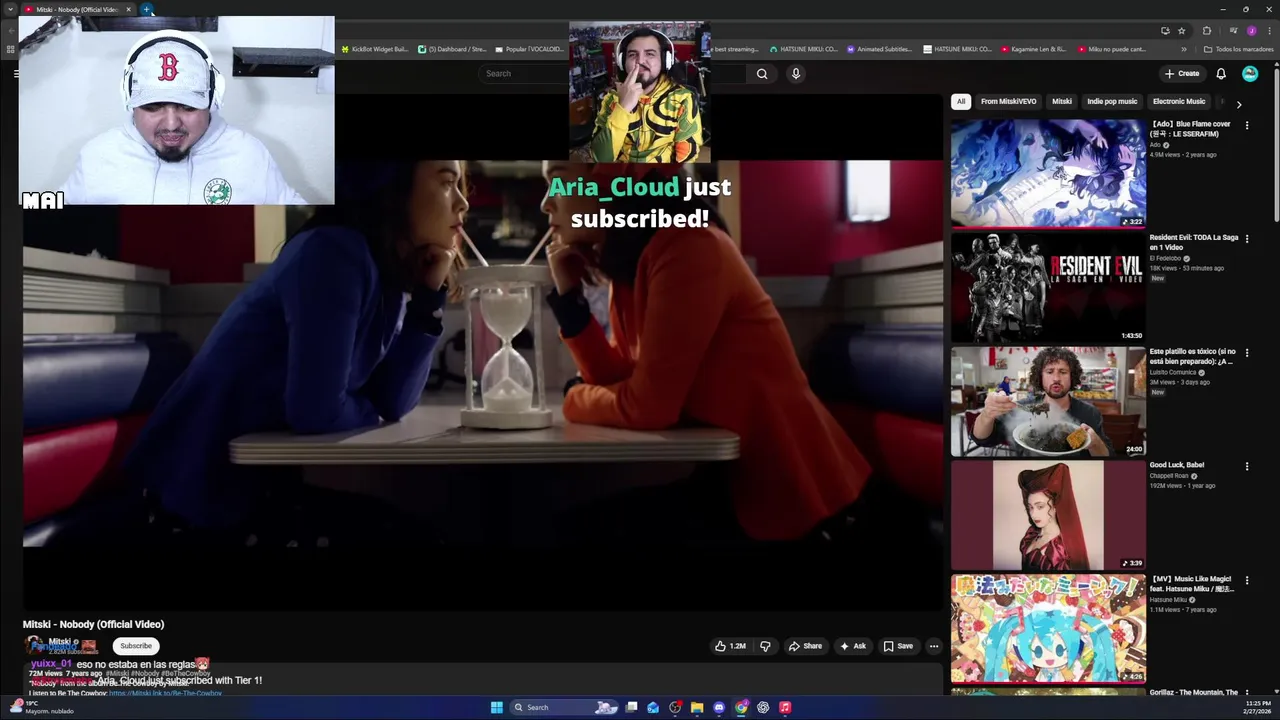Open the three-dot more actions menu under video
Screen dimensions: 1280x720
934,646
